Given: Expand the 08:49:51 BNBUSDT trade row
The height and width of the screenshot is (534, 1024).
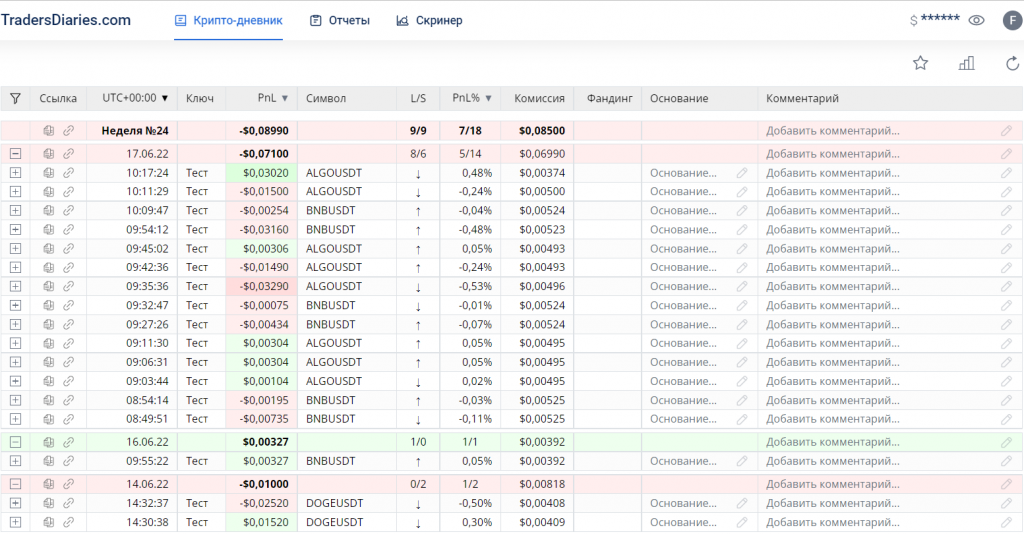Looking at the screenshot, I should click(x=15, y=419).
